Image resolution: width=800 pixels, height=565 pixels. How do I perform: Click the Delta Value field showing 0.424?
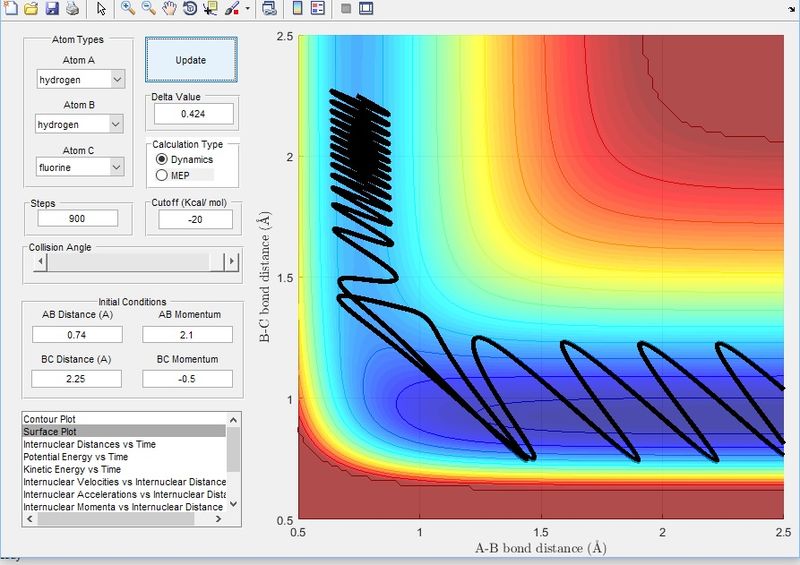point(193,113)
